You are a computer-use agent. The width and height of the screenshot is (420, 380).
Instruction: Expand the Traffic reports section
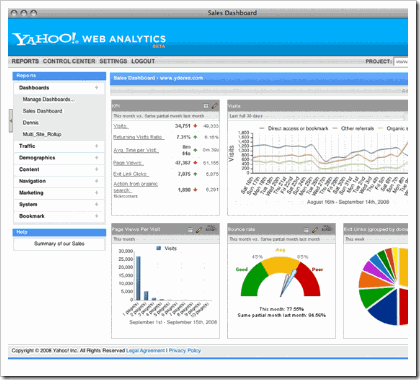(x=96, y=146)
